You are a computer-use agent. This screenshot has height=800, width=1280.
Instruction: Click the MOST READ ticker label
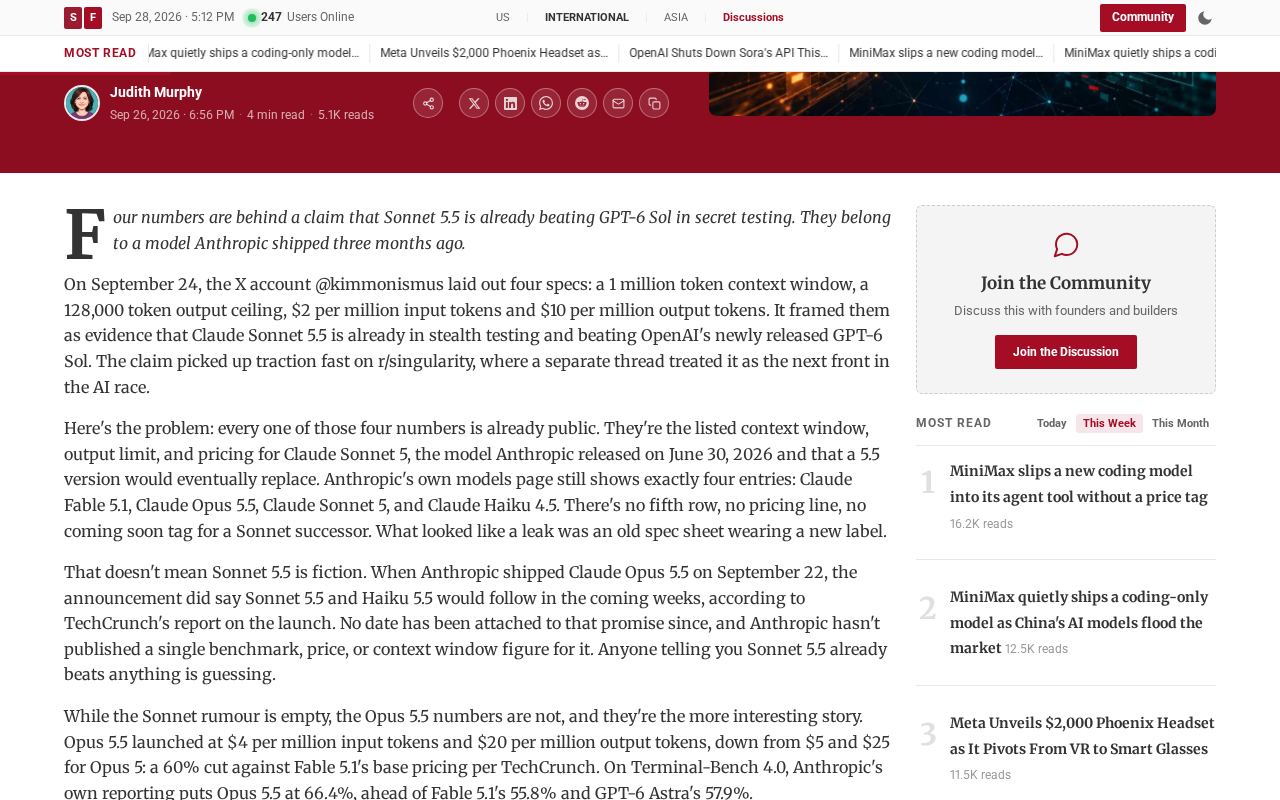pos(100,53)
